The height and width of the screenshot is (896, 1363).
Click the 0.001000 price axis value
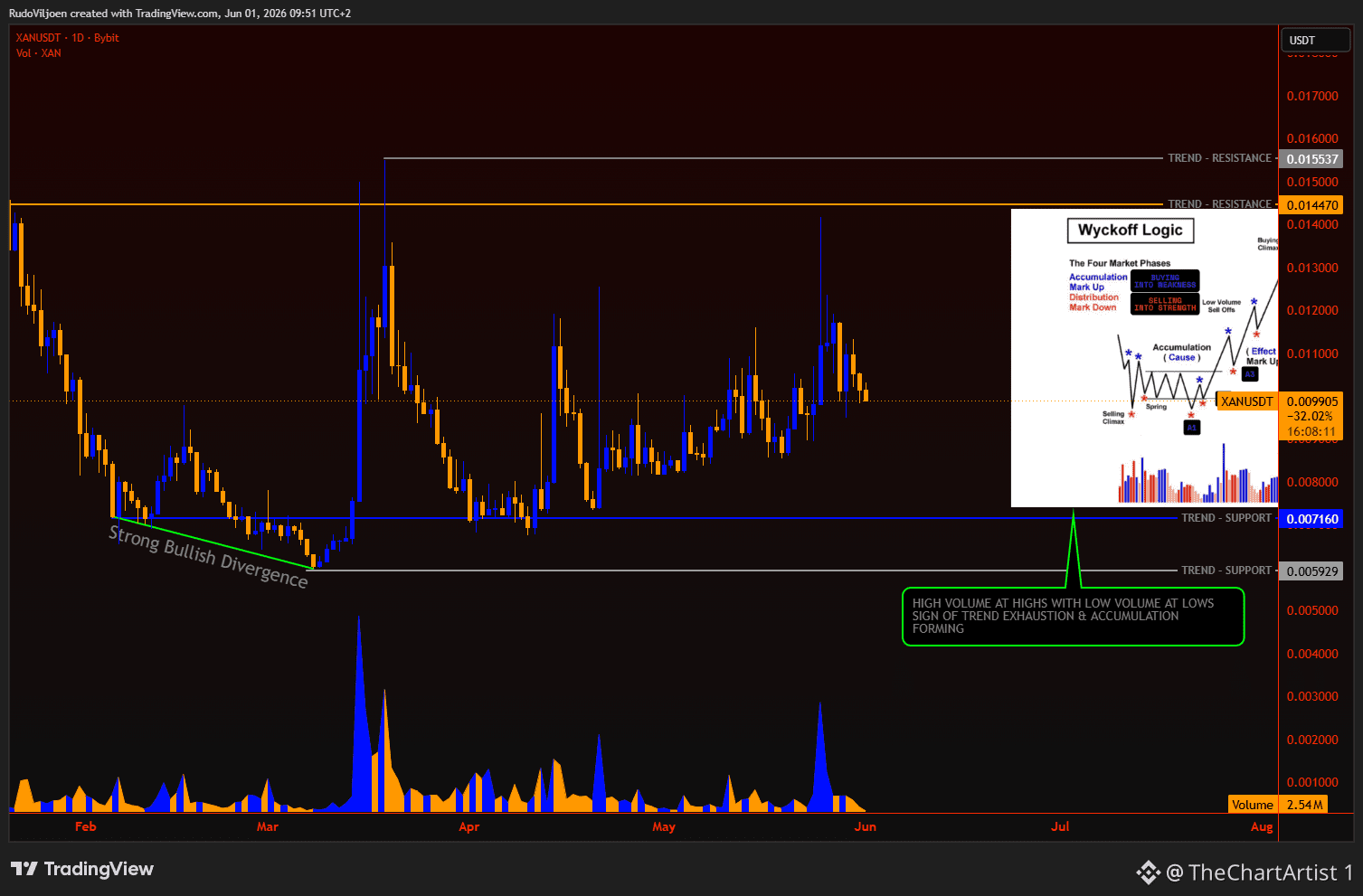pos(1312,782)
